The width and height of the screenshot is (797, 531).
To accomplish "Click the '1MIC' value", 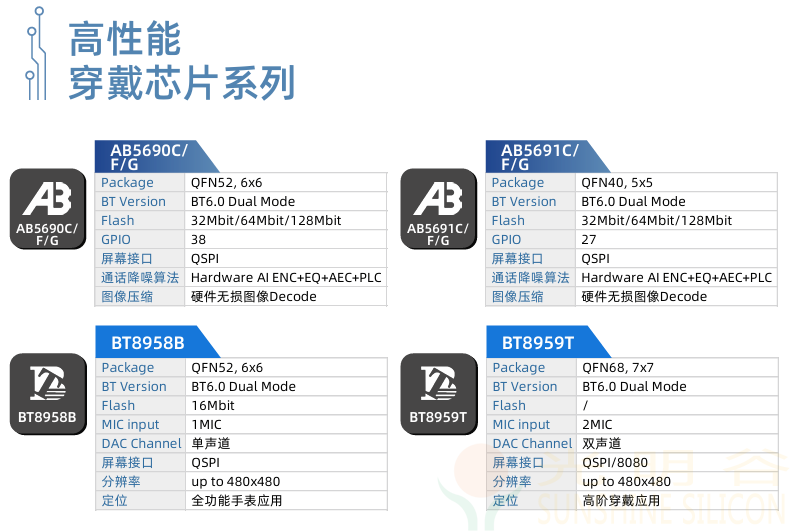I will [x=206, y=424].
